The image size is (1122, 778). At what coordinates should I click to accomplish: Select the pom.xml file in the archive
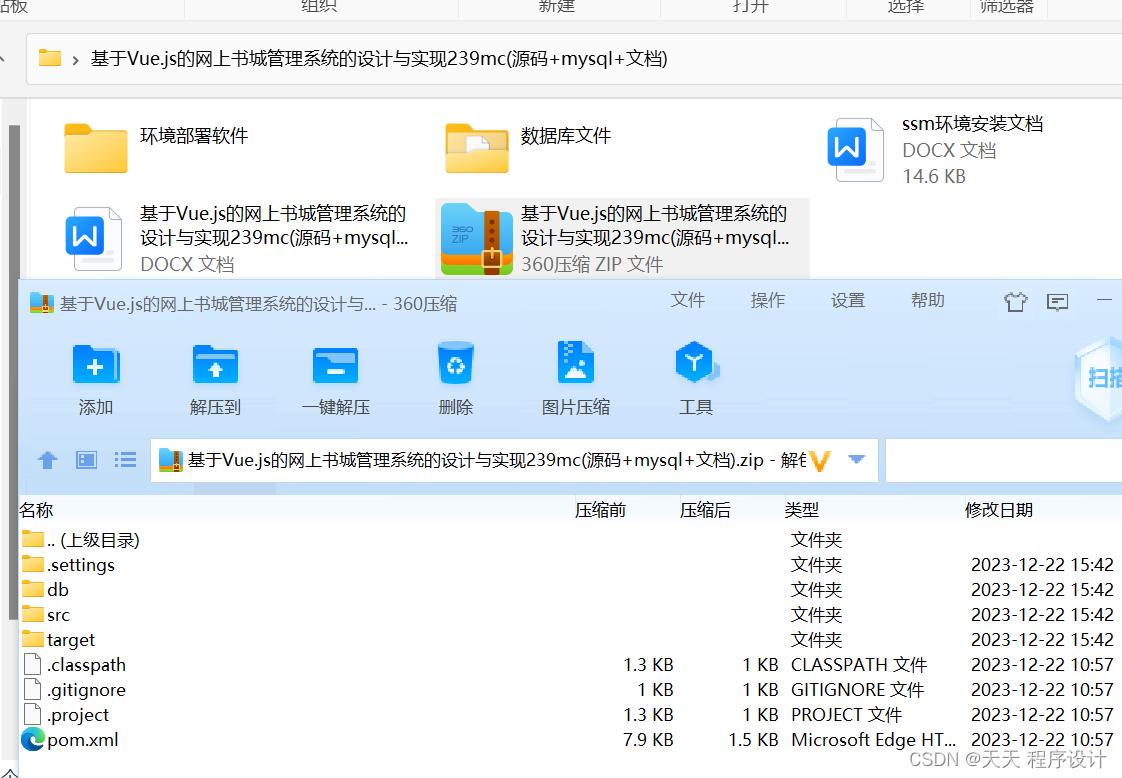tap(79, 740)
